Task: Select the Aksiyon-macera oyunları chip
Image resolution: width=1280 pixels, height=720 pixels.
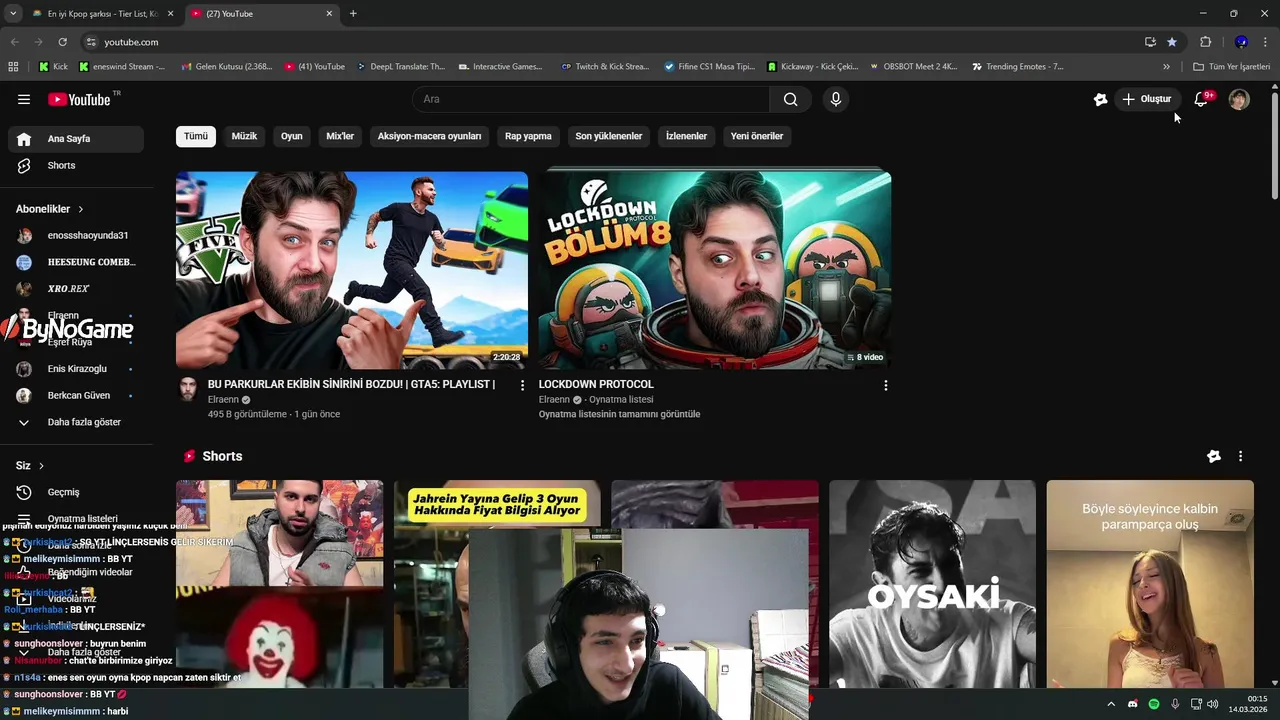Action: point(429,136)
